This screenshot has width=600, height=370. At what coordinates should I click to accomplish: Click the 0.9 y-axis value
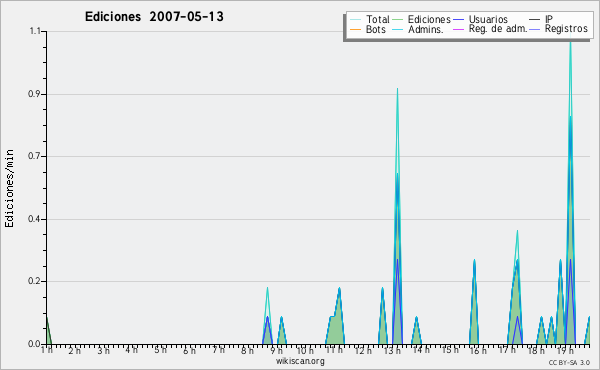pos(34,94)
